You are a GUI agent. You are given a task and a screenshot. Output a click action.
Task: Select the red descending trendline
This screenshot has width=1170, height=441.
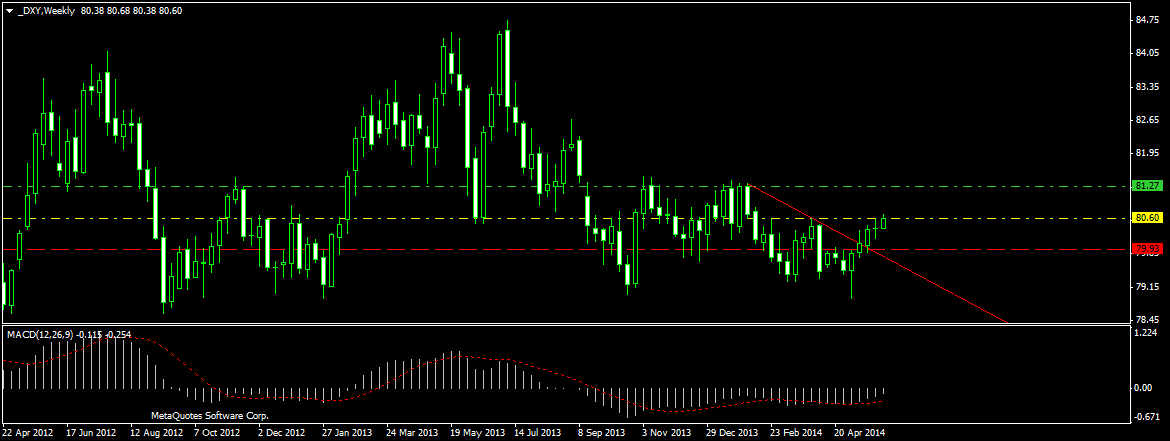[878, 254]
